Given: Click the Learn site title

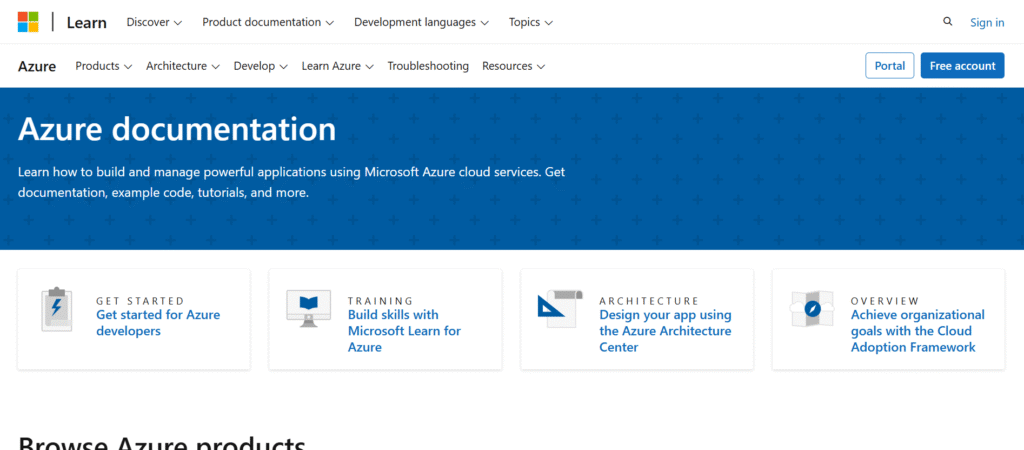Looking at the screenshot, I should pyautogui.click(x=86, y=22).
